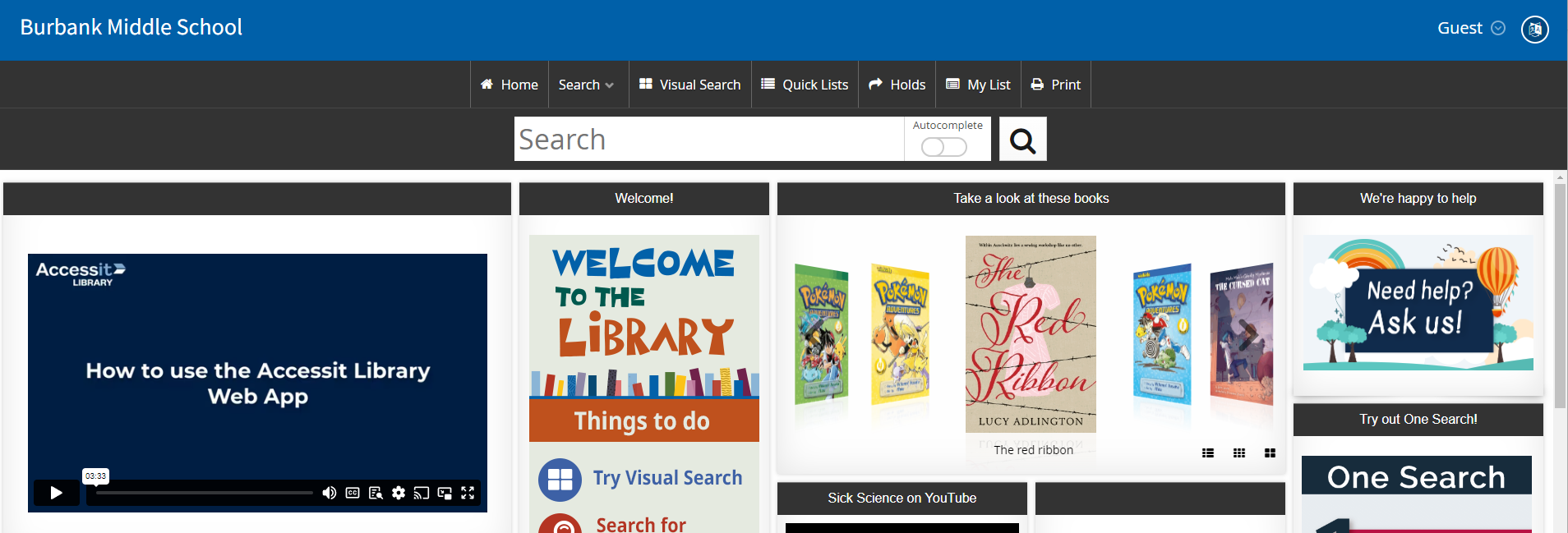Enter fullscreen mode on the video

coord(468,493)
